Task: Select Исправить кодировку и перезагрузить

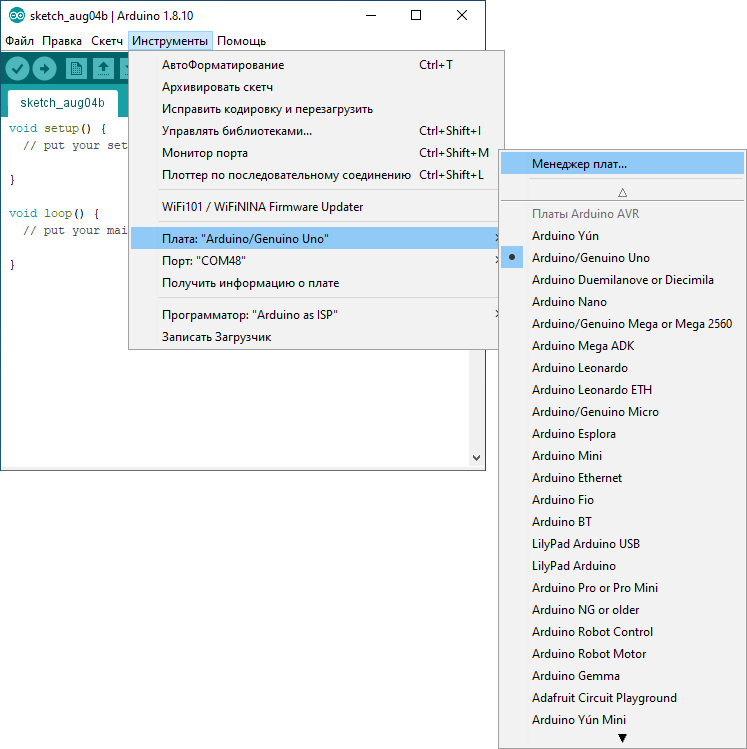Action: [x=315, y=109]
